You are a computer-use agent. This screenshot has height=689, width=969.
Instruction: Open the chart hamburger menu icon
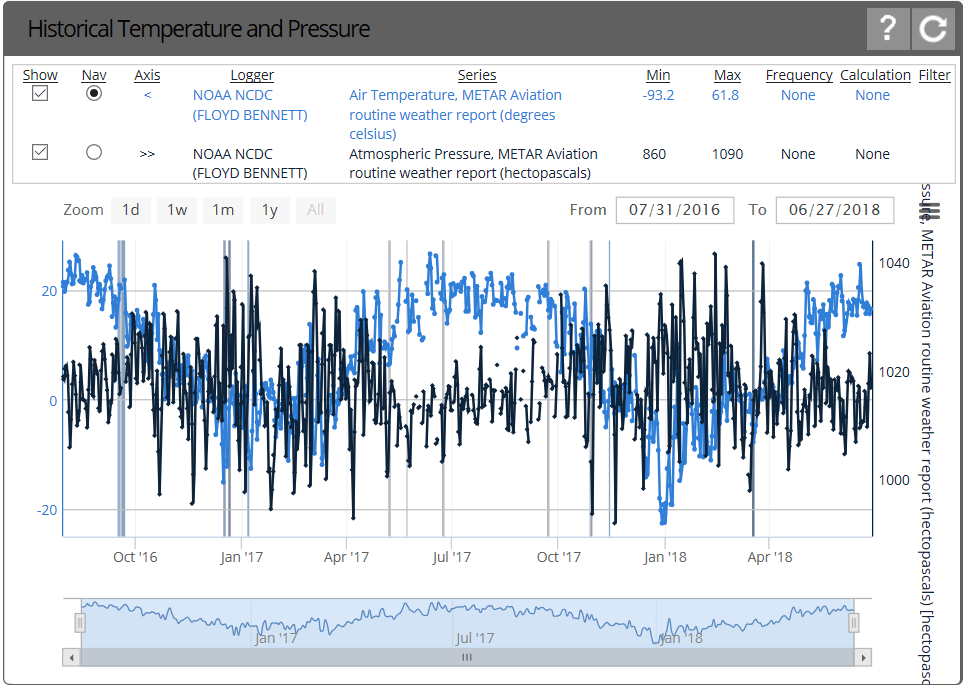[x=930, y=212]
